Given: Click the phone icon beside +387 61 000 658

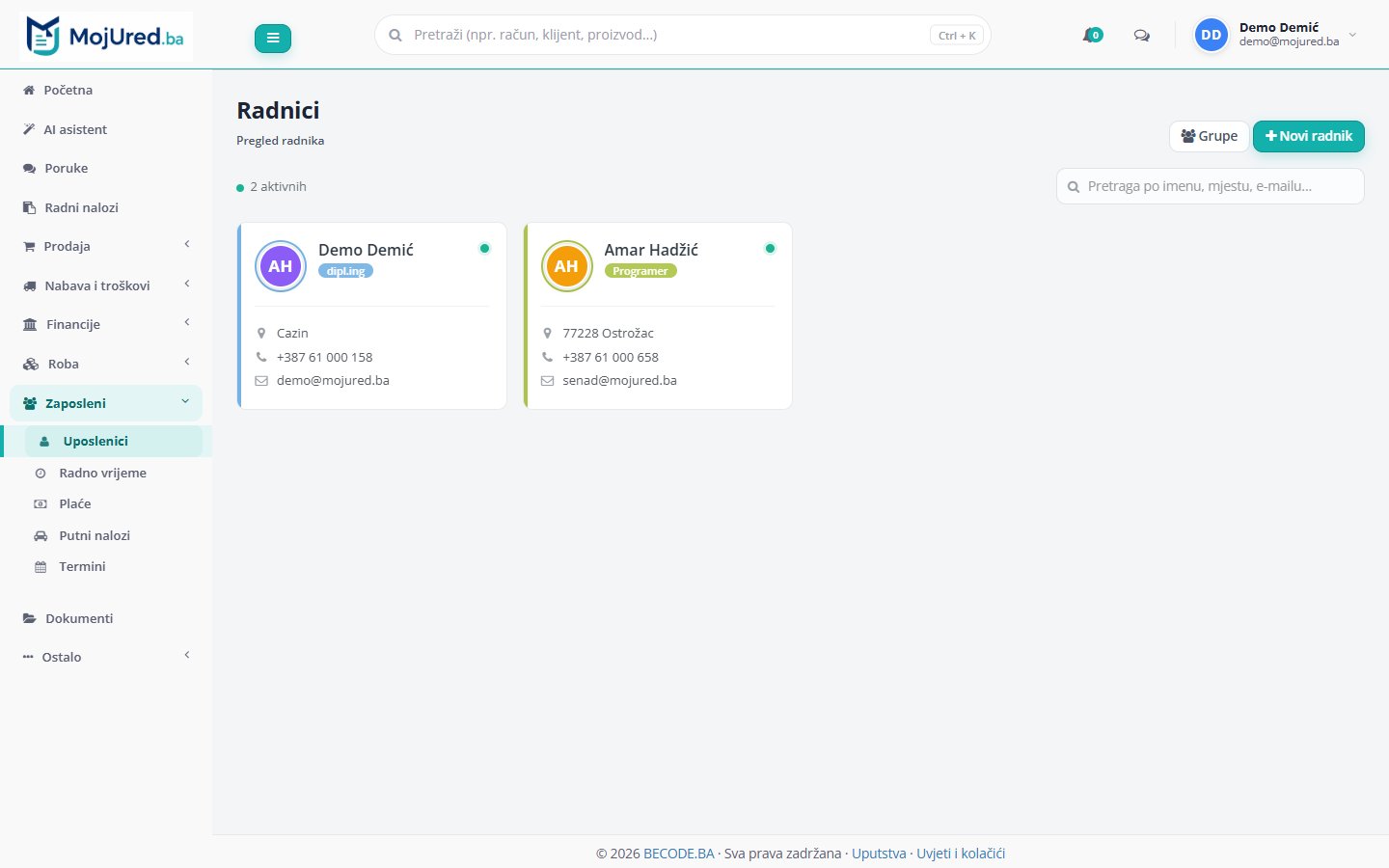Looking at the screenshot, I should coord(547,357).
